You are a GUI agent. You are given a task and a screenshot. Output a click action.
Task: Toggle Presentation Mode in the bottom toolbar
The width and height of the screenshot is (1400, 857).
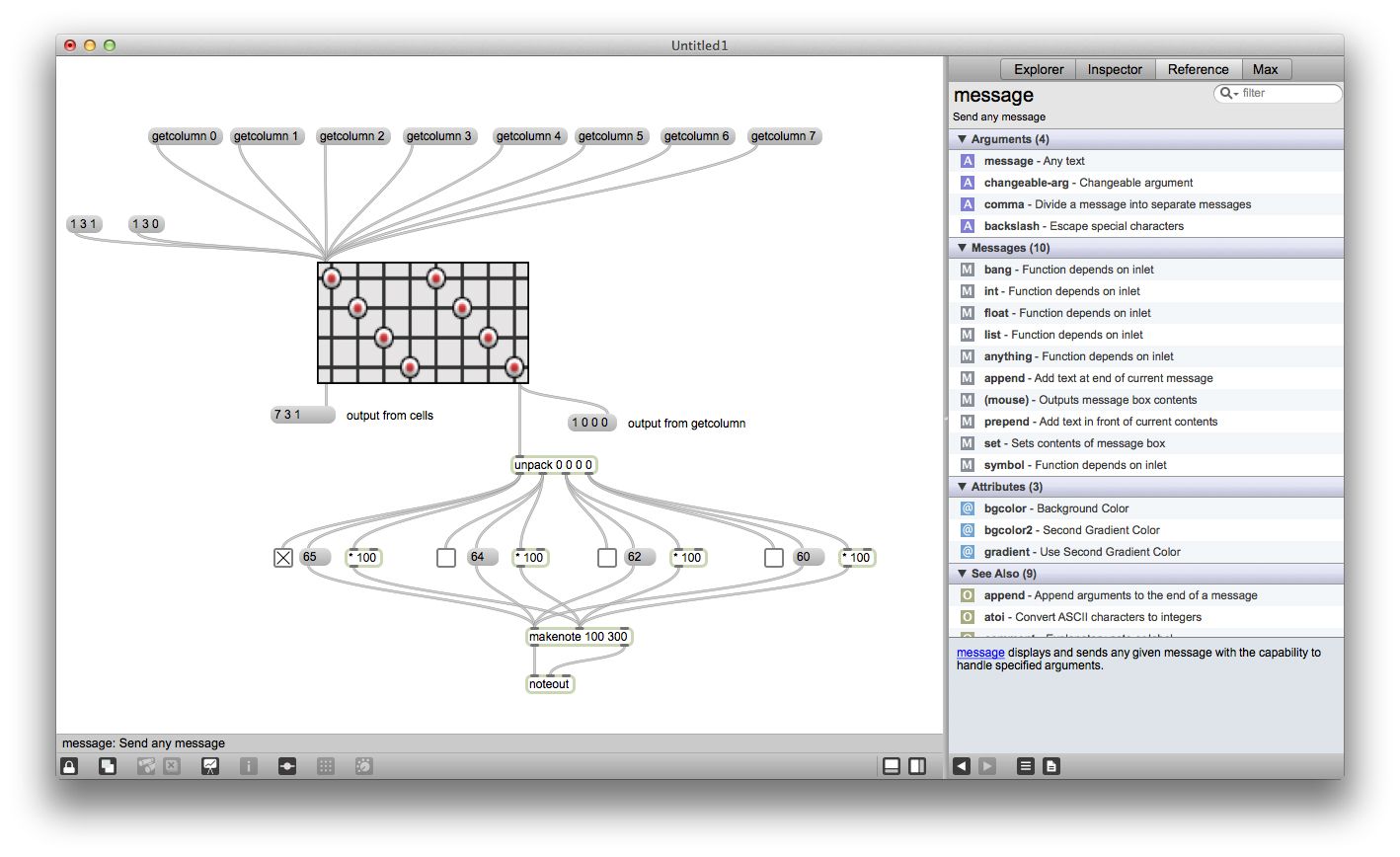210,766
